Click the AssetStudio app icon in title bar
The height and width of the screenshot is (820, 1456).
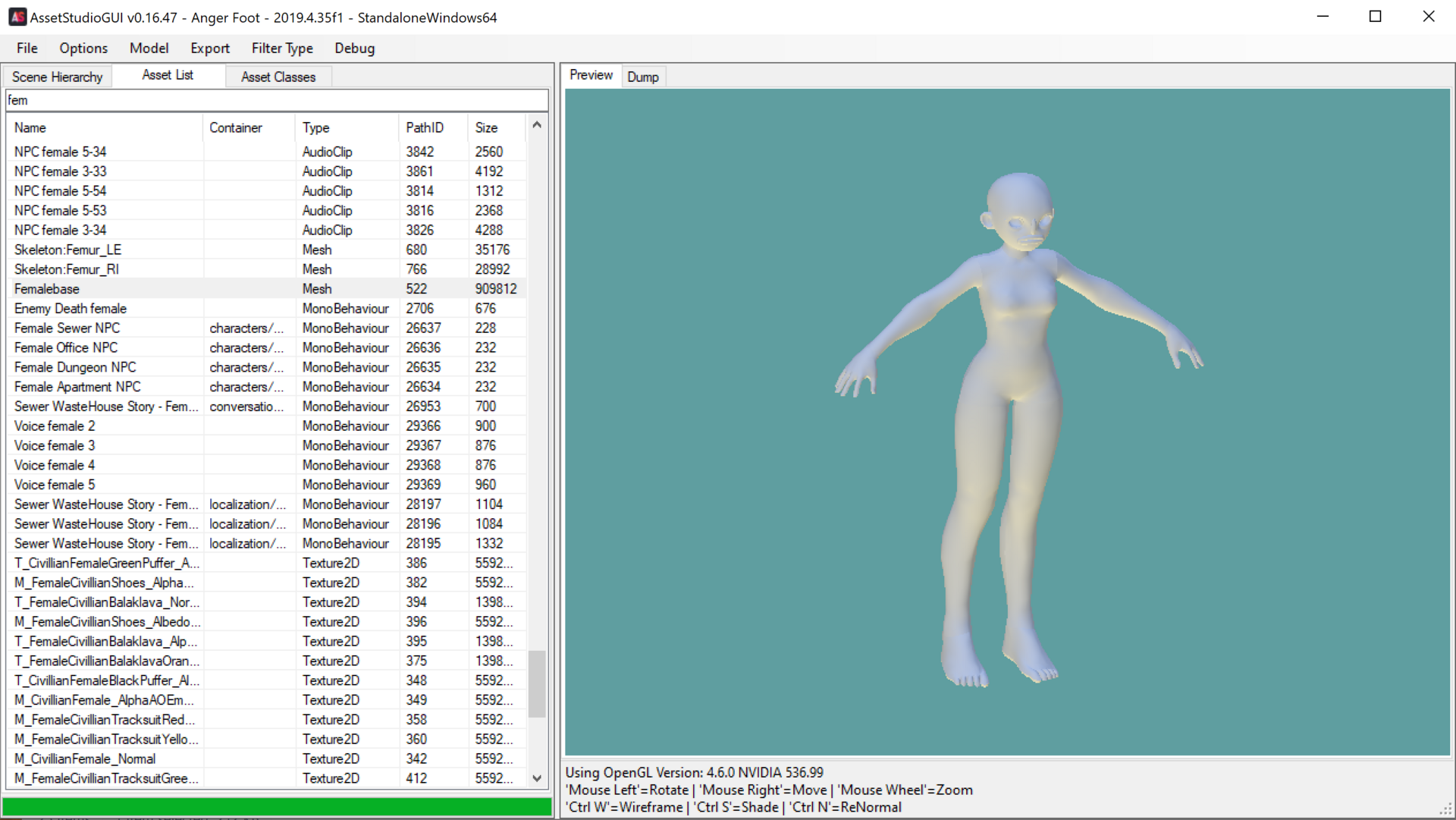(x=17, y=17)
